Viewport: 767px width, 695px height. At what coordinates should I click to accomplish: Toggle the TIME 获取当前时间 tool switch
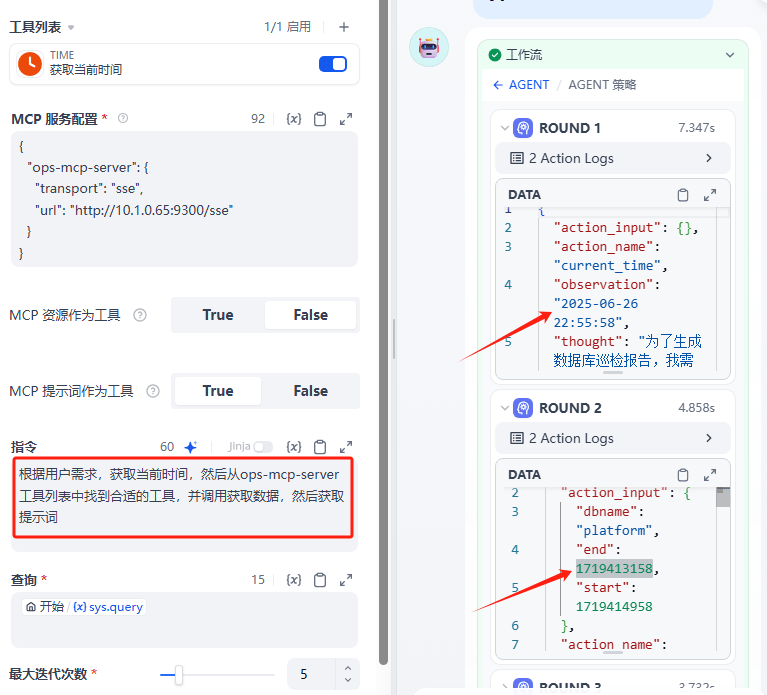coord(332,64)
